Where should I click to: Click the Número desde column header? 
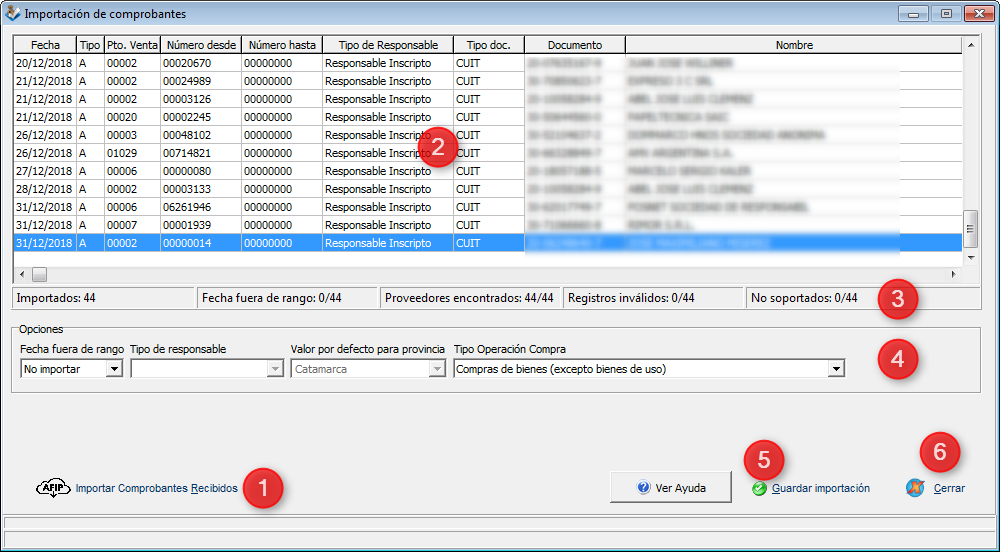click(x=201, y=45)
